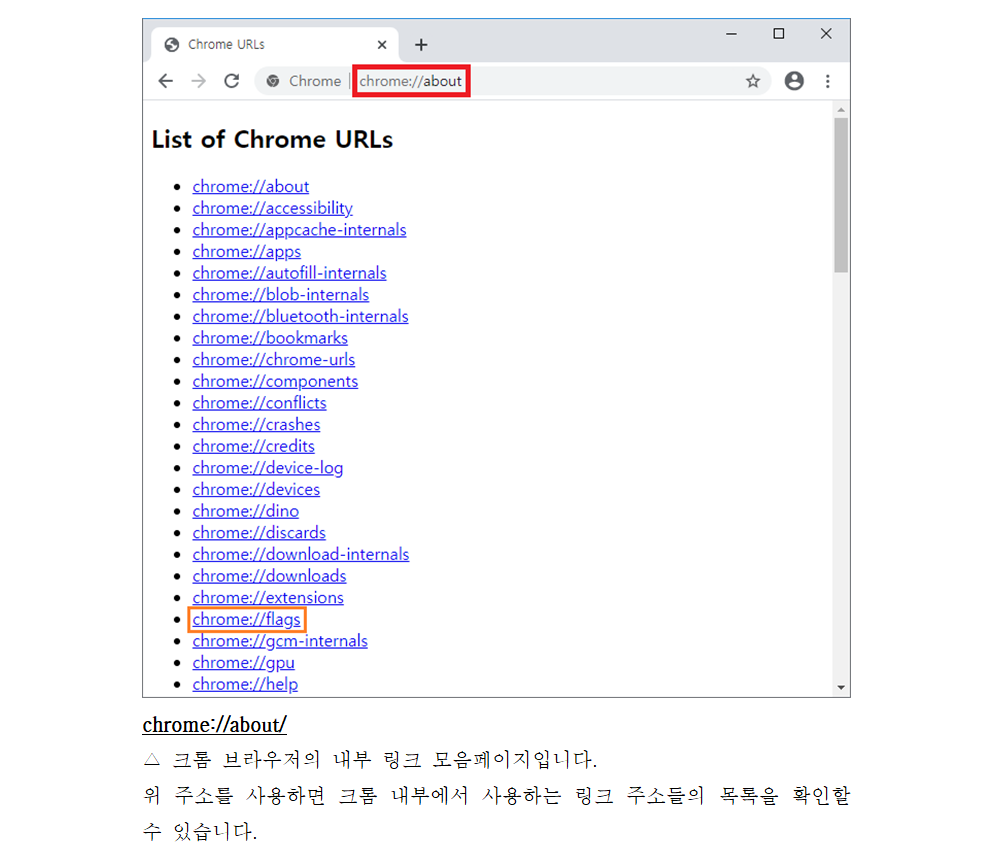This screenshot has width=992, height=858.
Task: Open the chrome://components link
Action: click(275, 382)
